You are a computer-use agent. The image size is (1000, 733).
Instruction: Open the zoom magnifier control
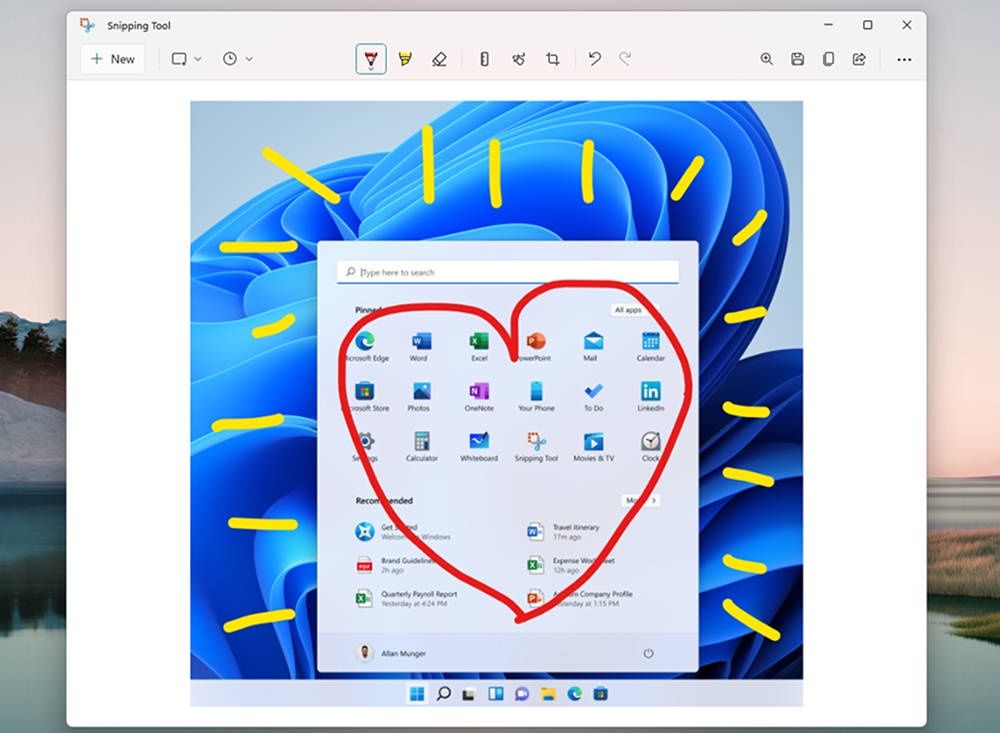(x=767, y=59)
